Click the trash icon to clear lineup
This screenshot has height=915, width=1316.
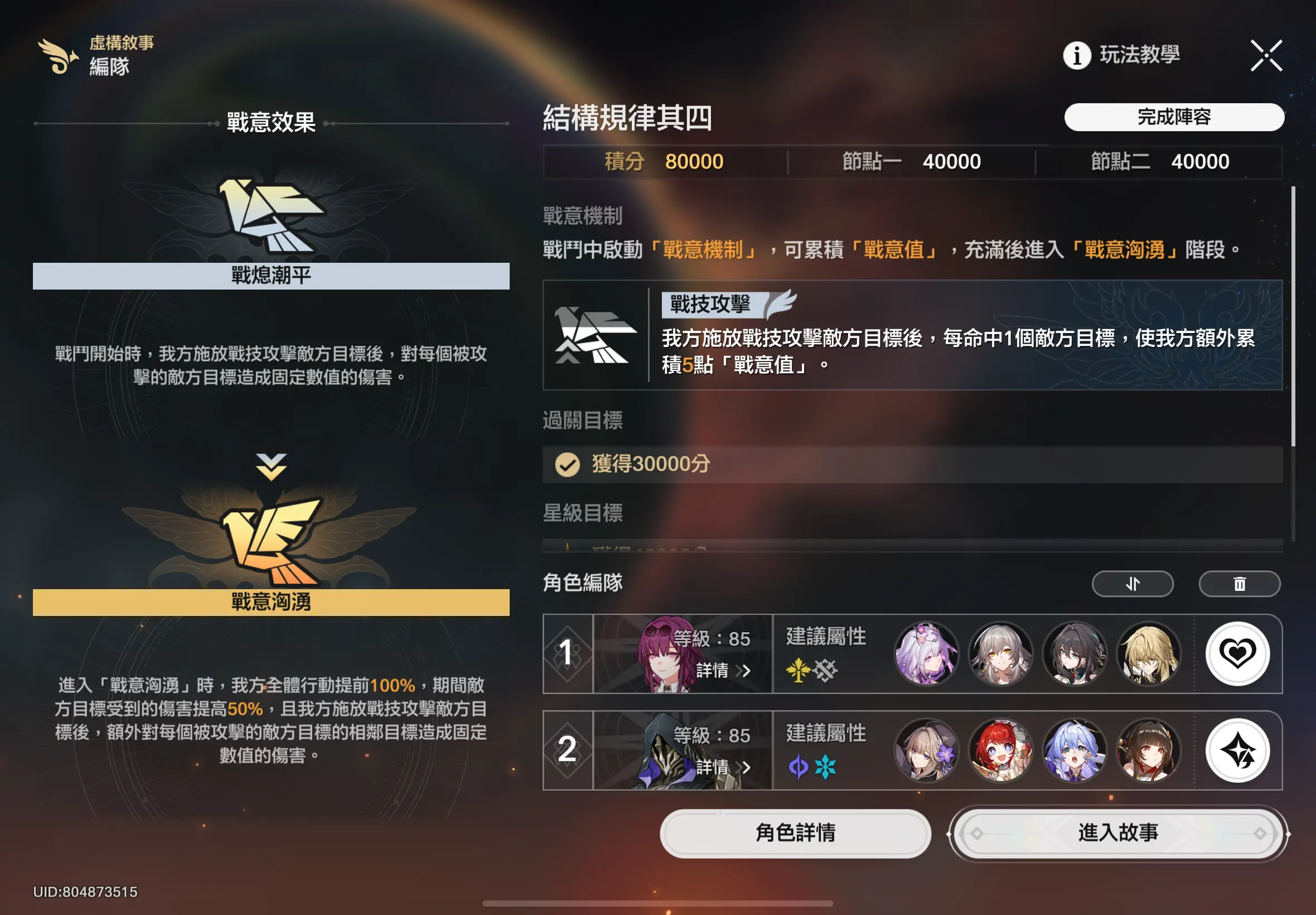pos(1239,584)
